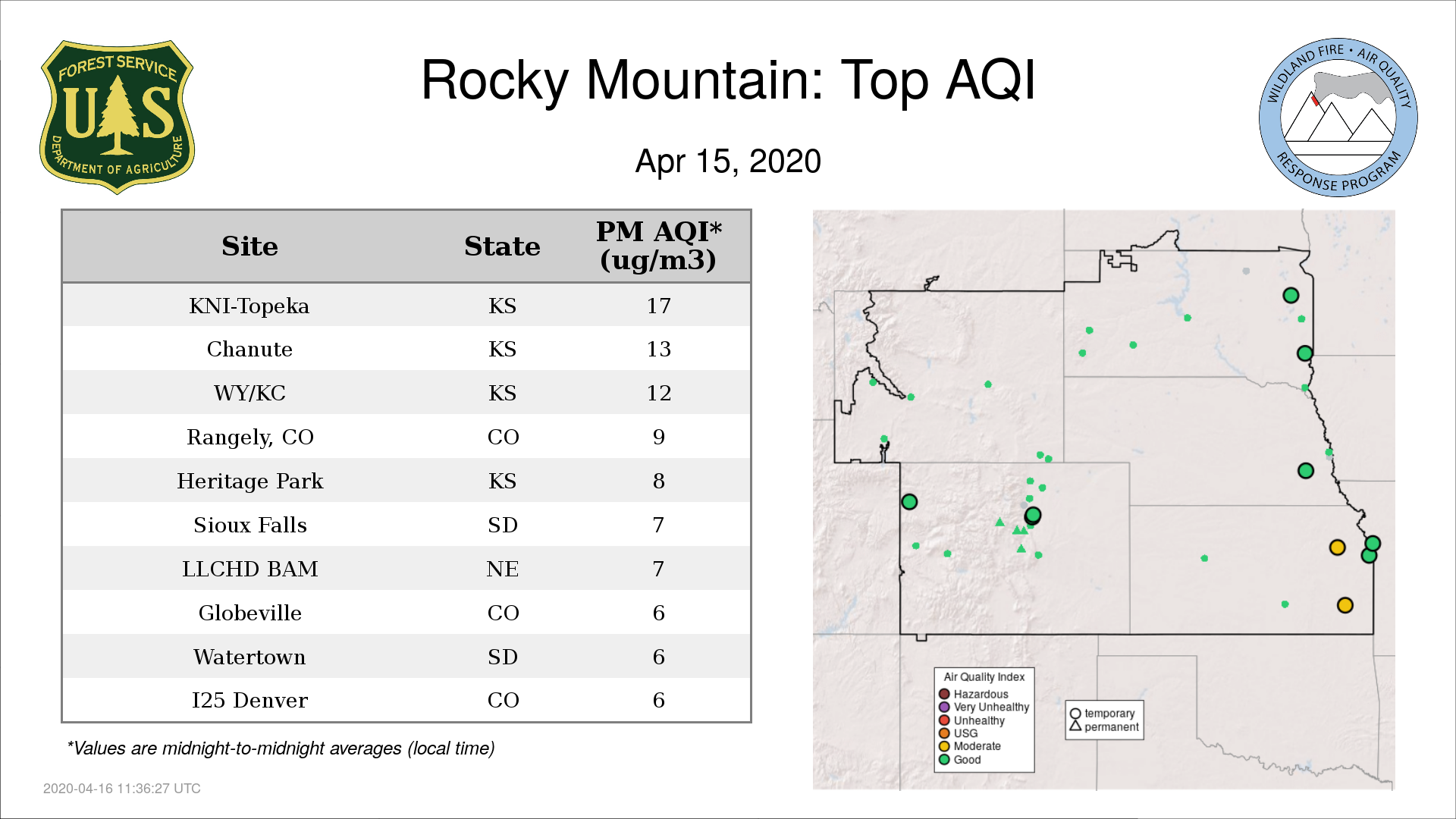Click the Moderate yellow legend circle
Screen dimensions: 1456x819
point(944,746)
